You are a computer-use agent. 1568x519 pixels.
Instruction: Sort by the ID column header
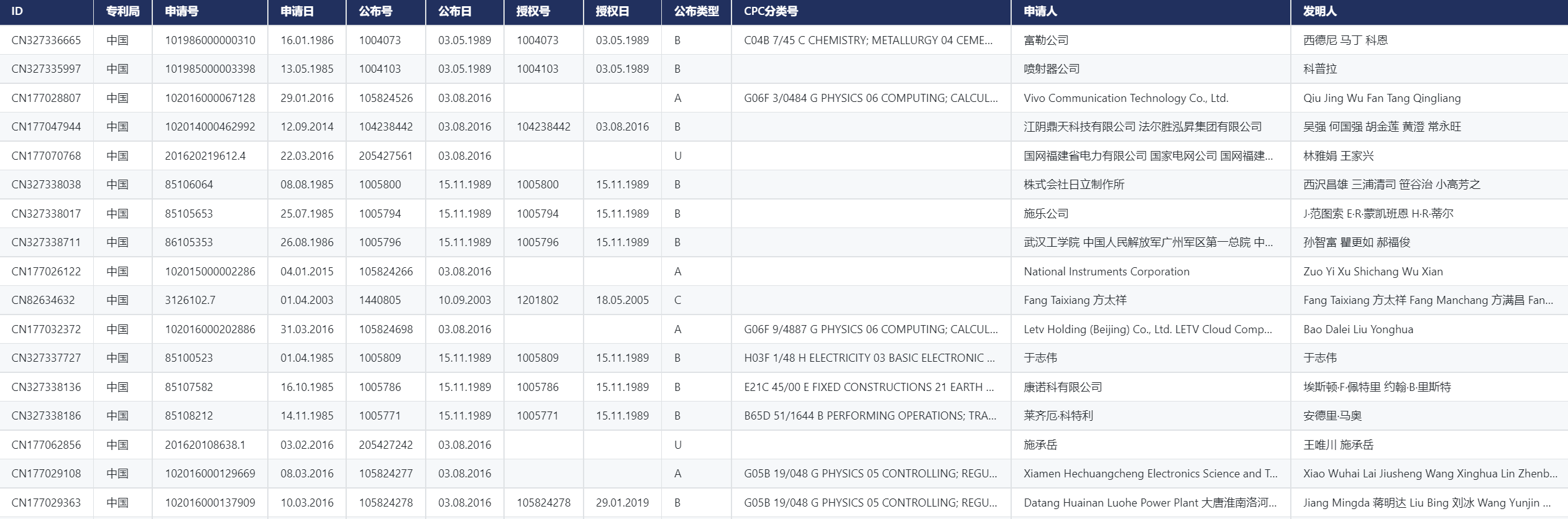(17, 11)
